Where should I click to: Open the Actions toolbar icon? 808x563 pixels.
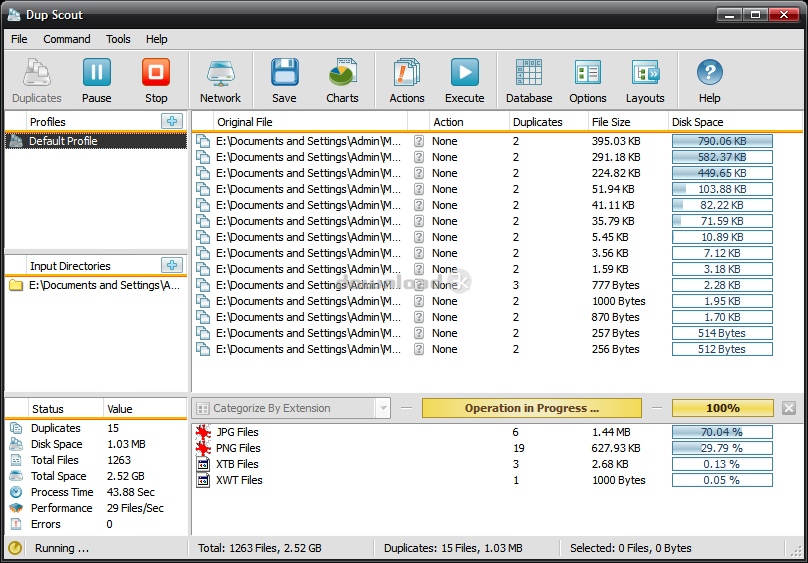pyautogui.click(x=407, y=81)
